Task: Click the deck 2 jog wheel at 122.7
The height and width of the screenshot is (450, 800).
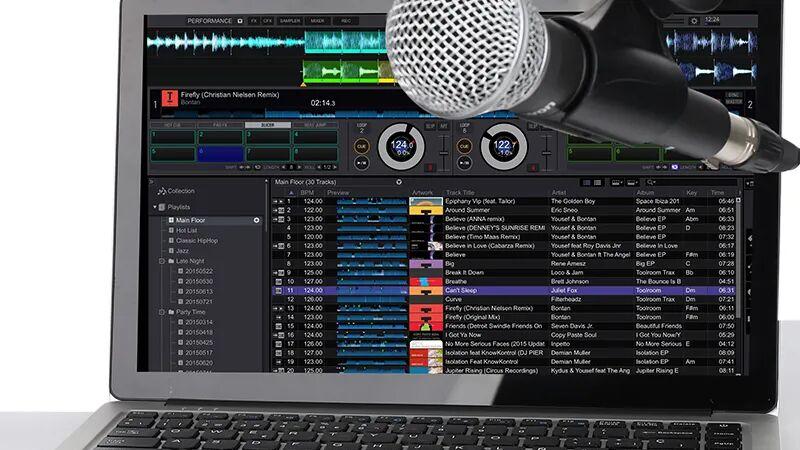Action: (x=504, y=147)
